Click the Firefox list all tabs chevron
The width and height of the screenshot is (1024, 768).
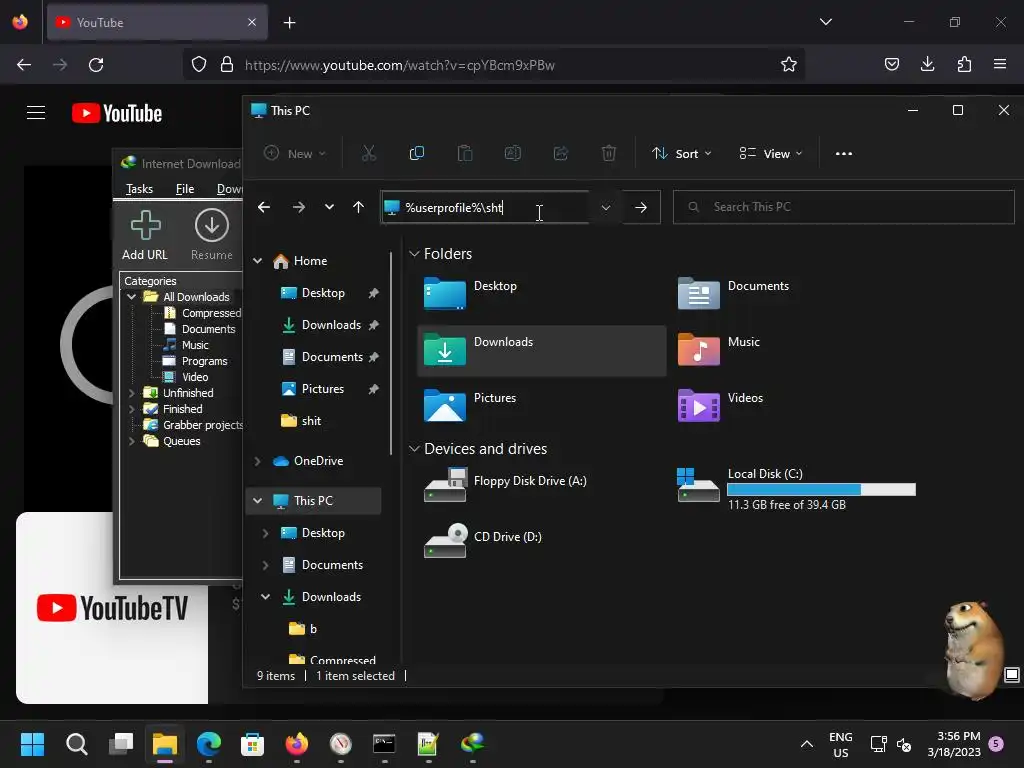coord(825,22)
